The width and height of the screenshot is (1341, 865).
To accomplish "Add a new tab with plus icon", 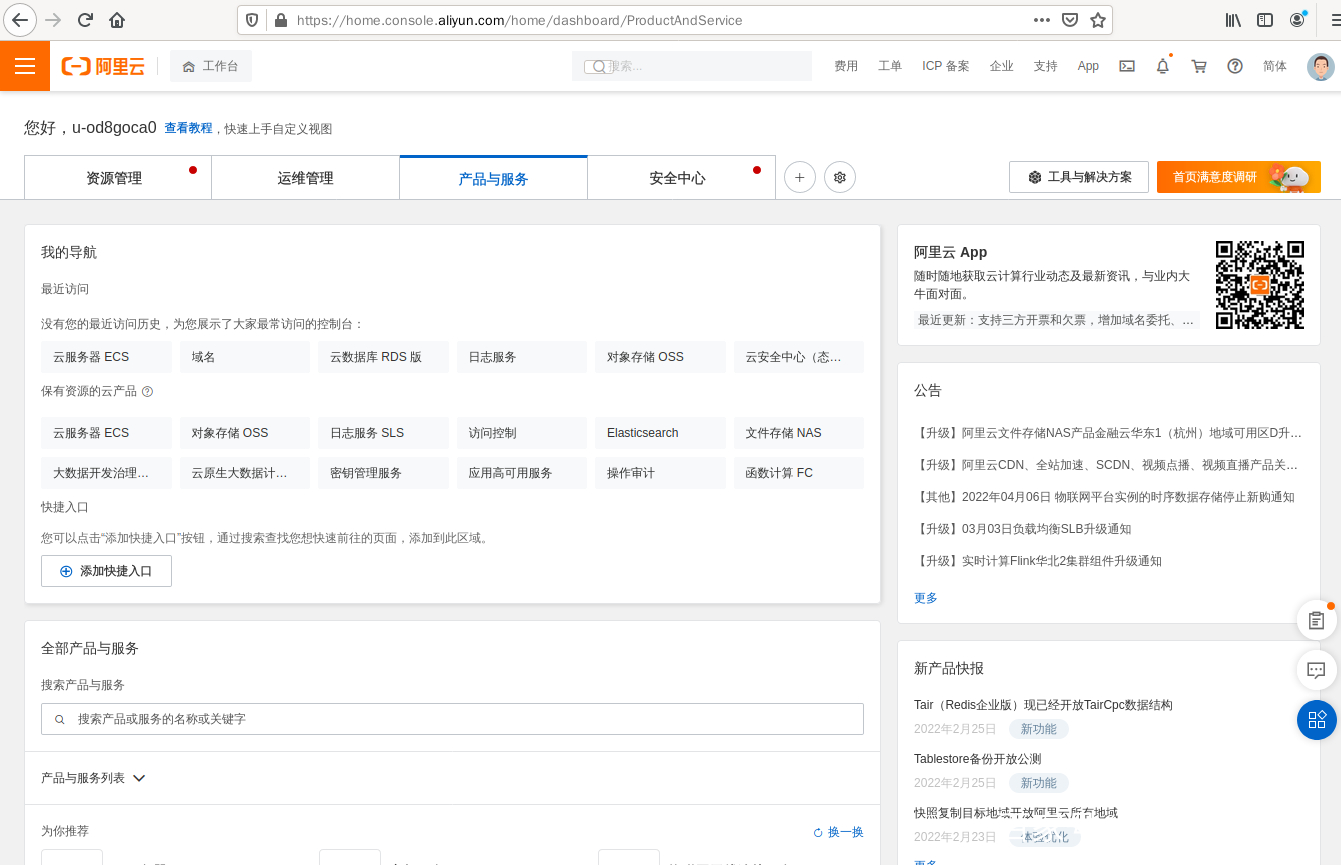I will [x=799, y=178].
